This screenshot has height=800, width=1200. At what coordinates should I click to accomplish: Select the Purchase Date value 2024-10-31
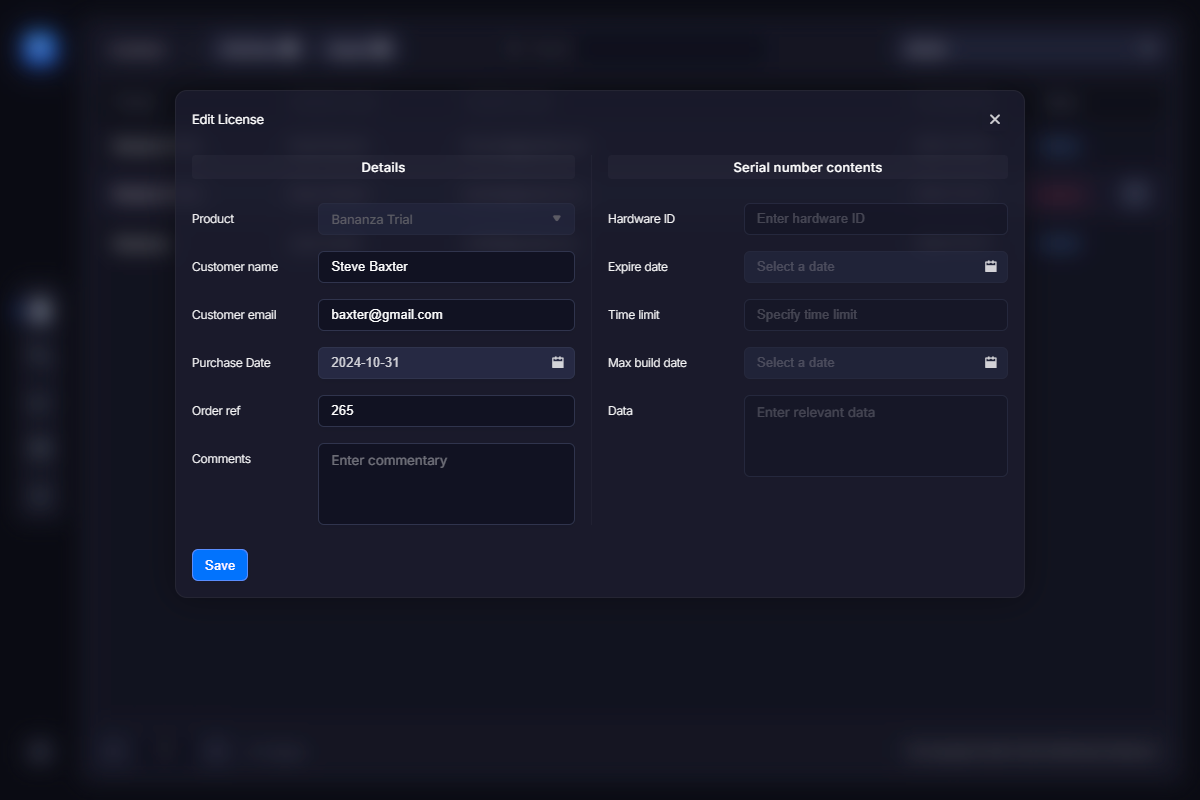366,362
